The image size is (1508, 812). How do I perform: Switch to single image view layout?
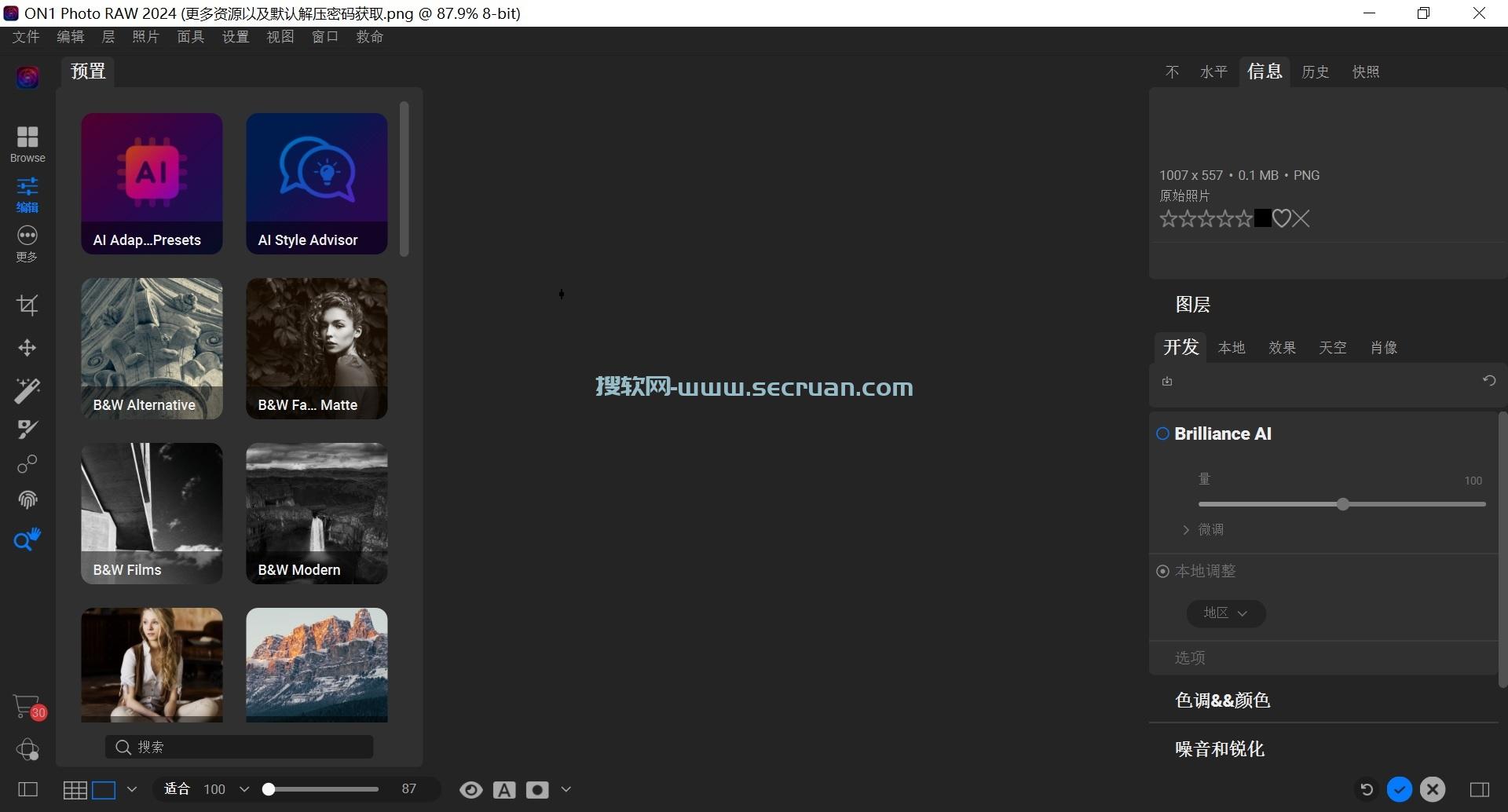pos(104,790)
